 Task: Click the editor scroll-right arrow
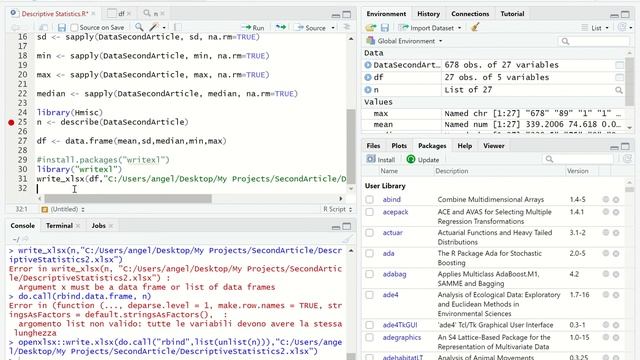point(340,198)
